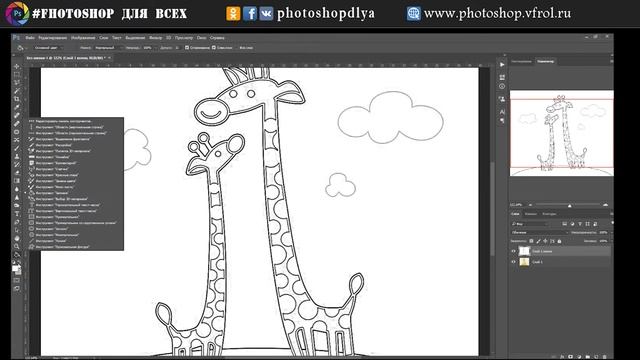Toggle the Смеж.пикс checkbox
The height and width of the screenshot is (360, 640).
(x=213, y=48)
